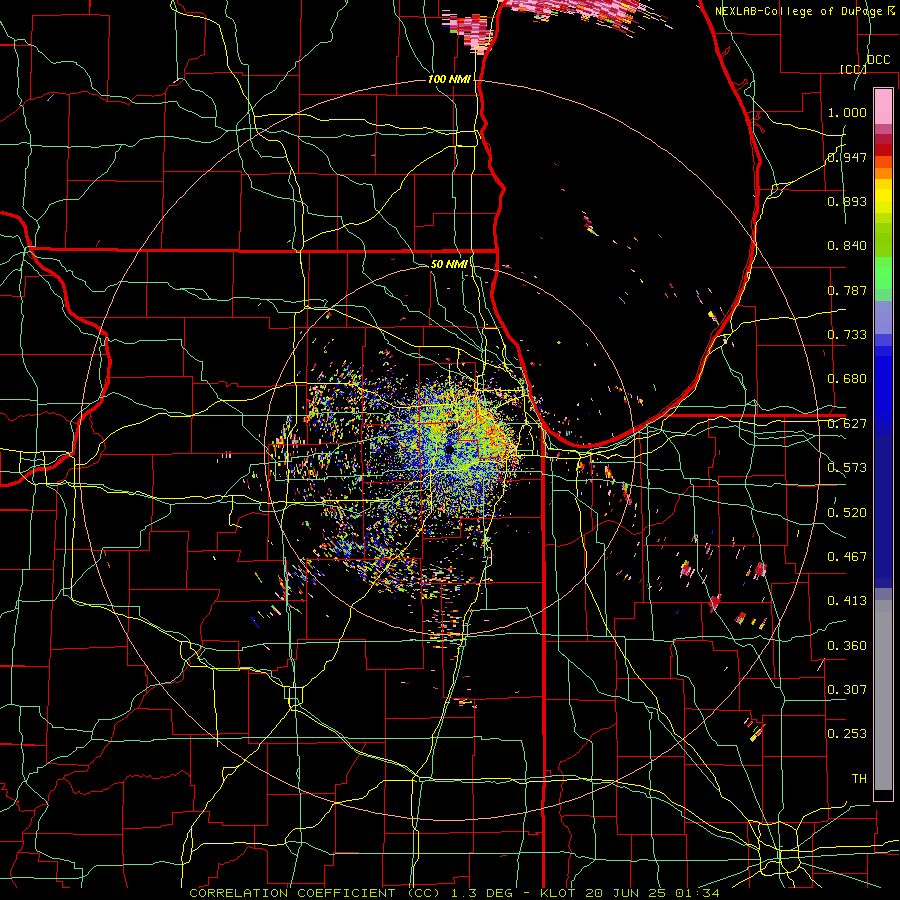Pick the light pink color at top of scale
Image resolution: width=900 pixels, height=900 pixels.
pyautogui.click(x=883, y=106)
